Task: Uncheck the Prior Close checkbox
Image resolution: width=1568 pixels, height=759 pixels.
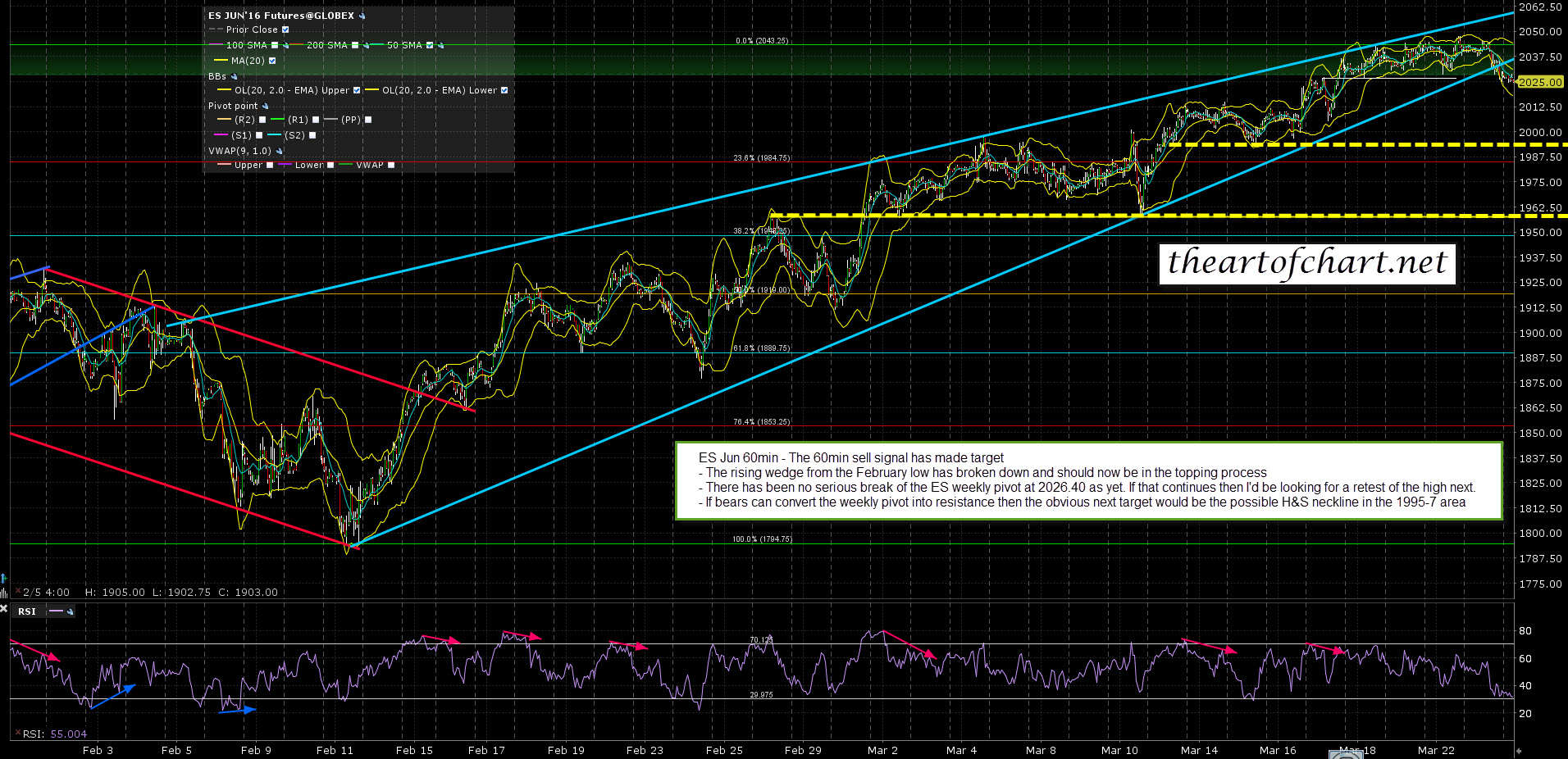Action: click(x=285, y=30)
